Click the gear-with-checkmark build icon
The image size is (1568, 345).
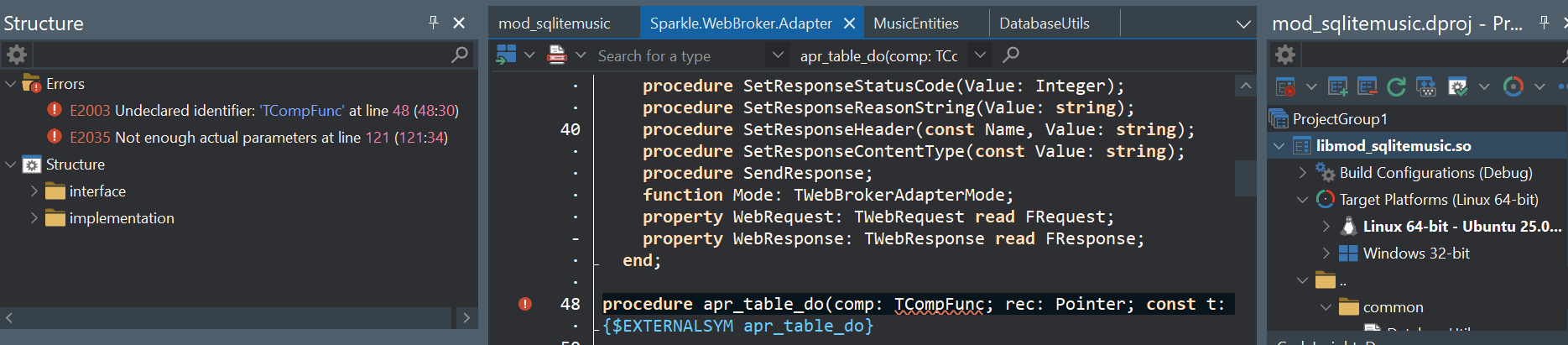click(1457, 86)
